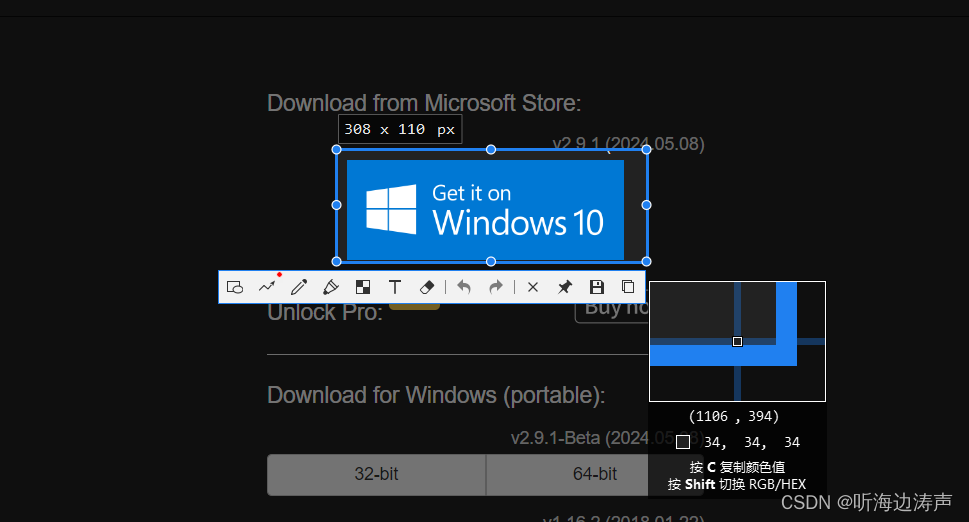The width and height of the screenshot is (969, 522).
Task: Redo the annotation
Action: tap(496, 287)
